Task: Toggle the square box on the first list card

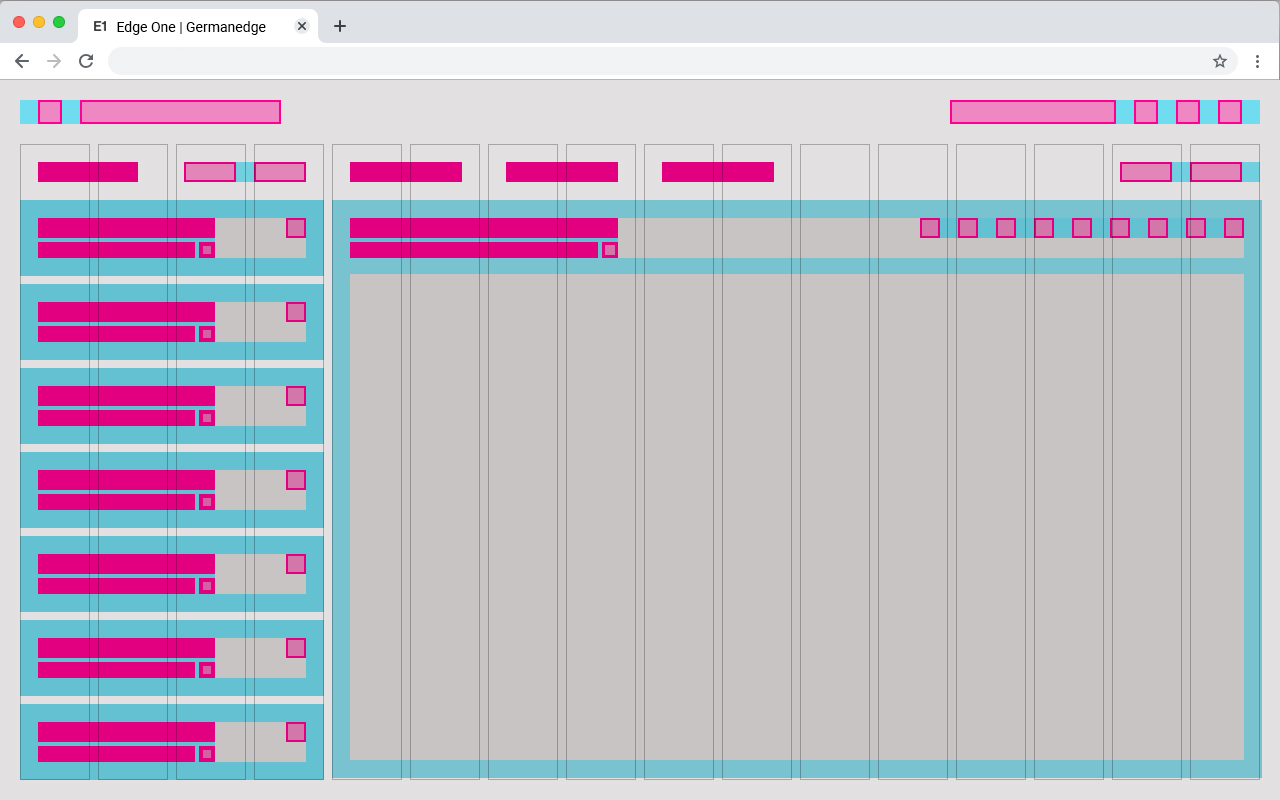Action: (296, 228)
